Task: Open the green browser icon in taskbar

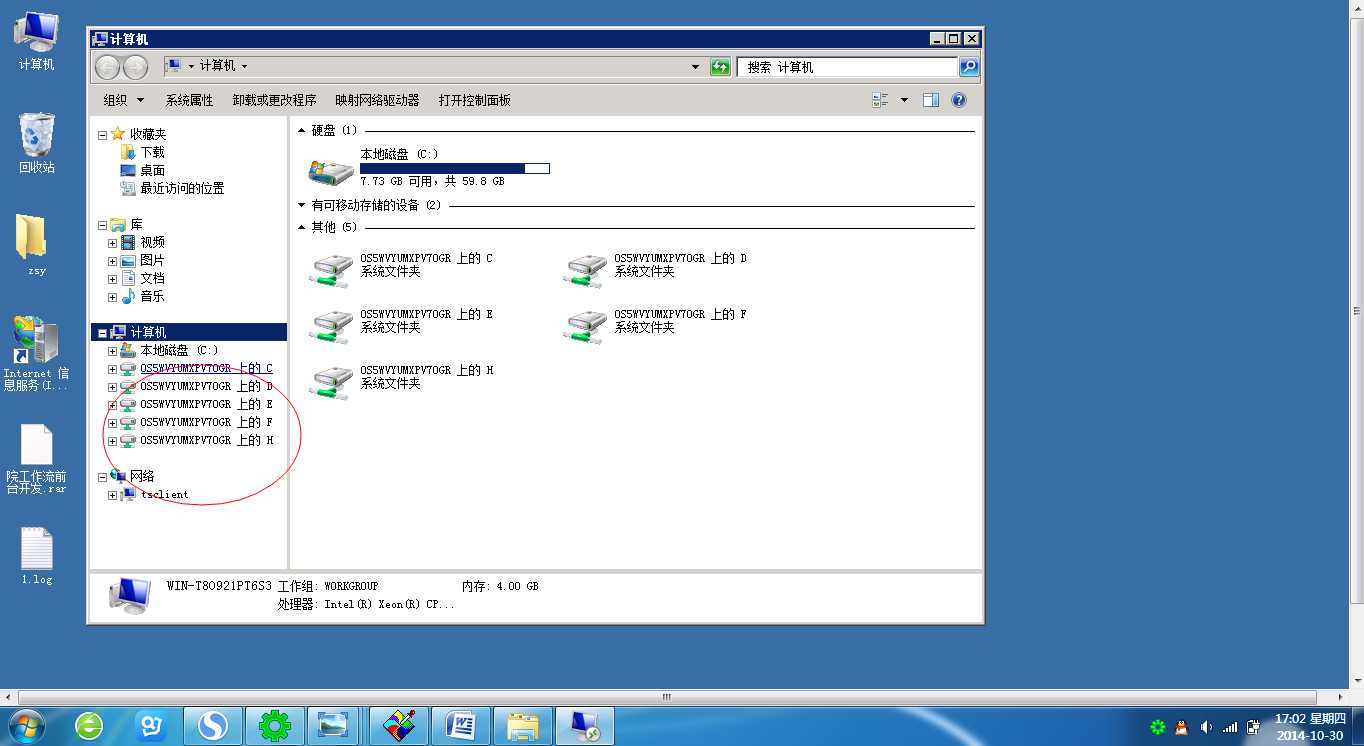Action: coord(89,726)
